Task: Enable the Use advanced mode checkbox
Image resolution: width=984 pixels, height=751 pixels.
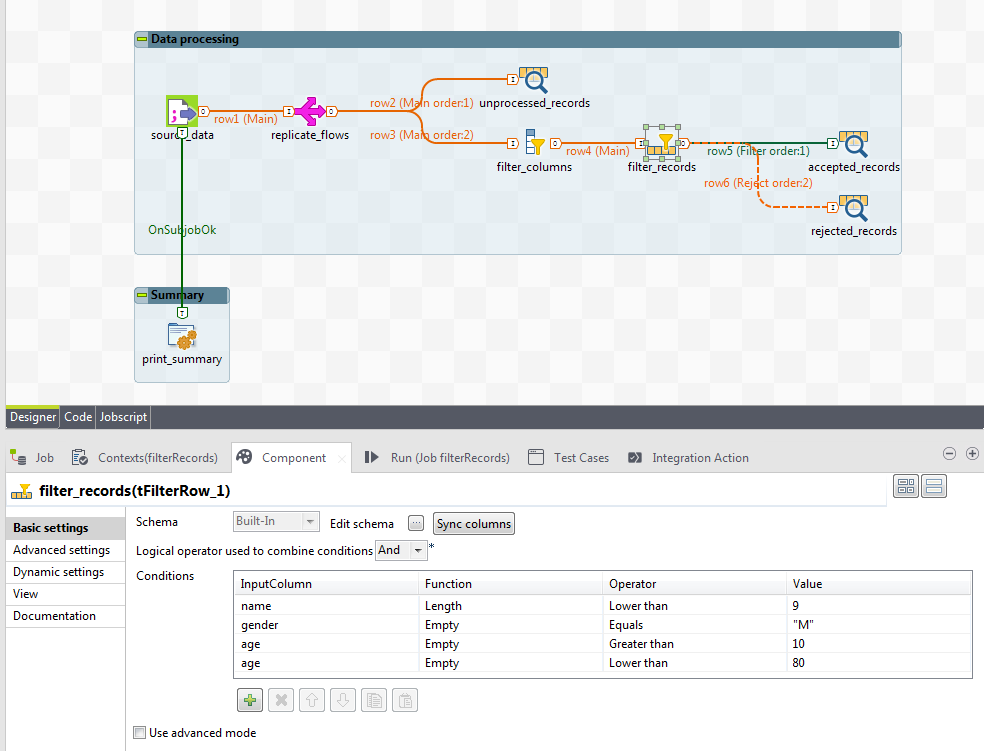Action: click(x=140, y=733)
